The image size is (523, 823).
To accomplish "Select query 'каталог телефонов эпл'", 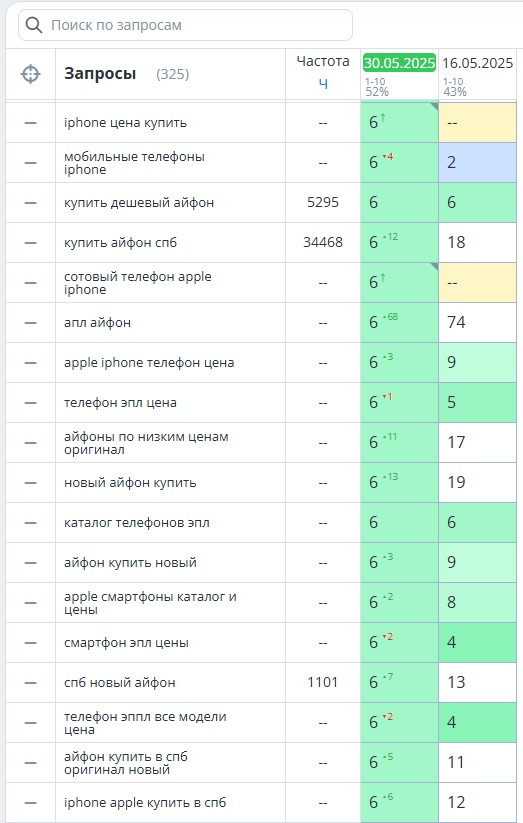I will pyautogui.click(x=137, y=523).
